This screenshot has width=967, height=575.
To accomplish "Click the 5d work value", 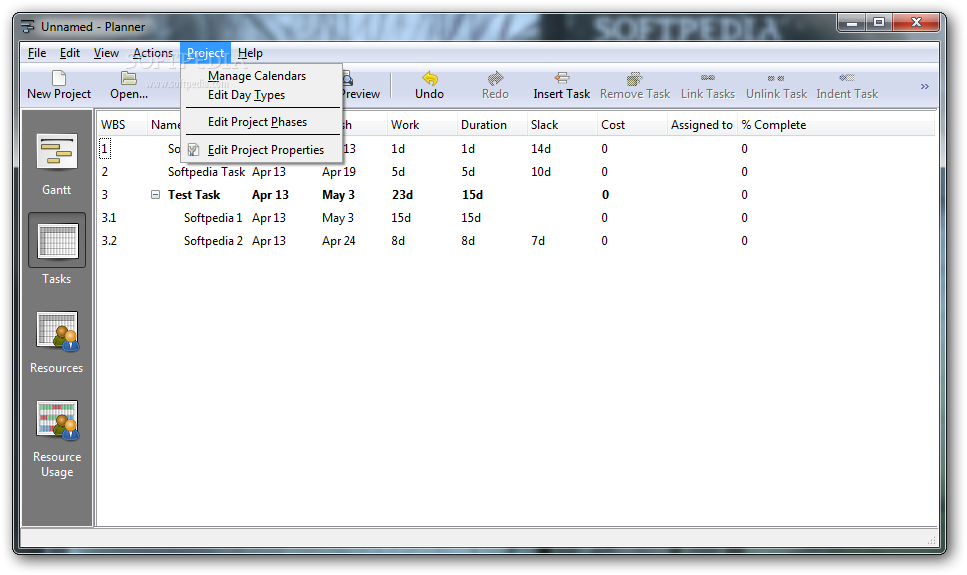I will coord(398,172).
